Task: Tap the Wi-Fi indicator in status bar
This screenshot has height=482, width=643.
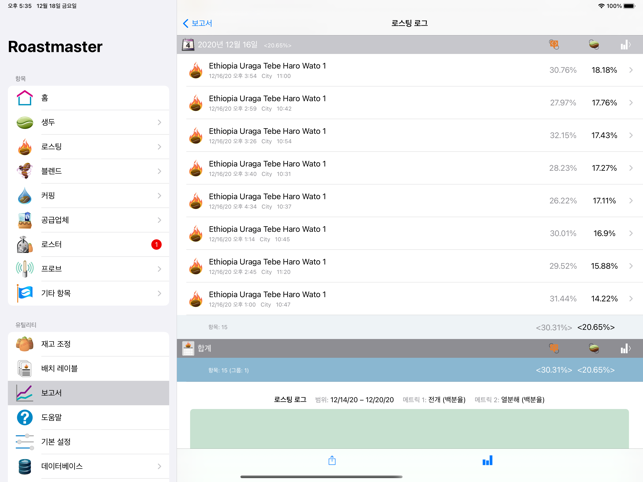Action: click(602, 6)
